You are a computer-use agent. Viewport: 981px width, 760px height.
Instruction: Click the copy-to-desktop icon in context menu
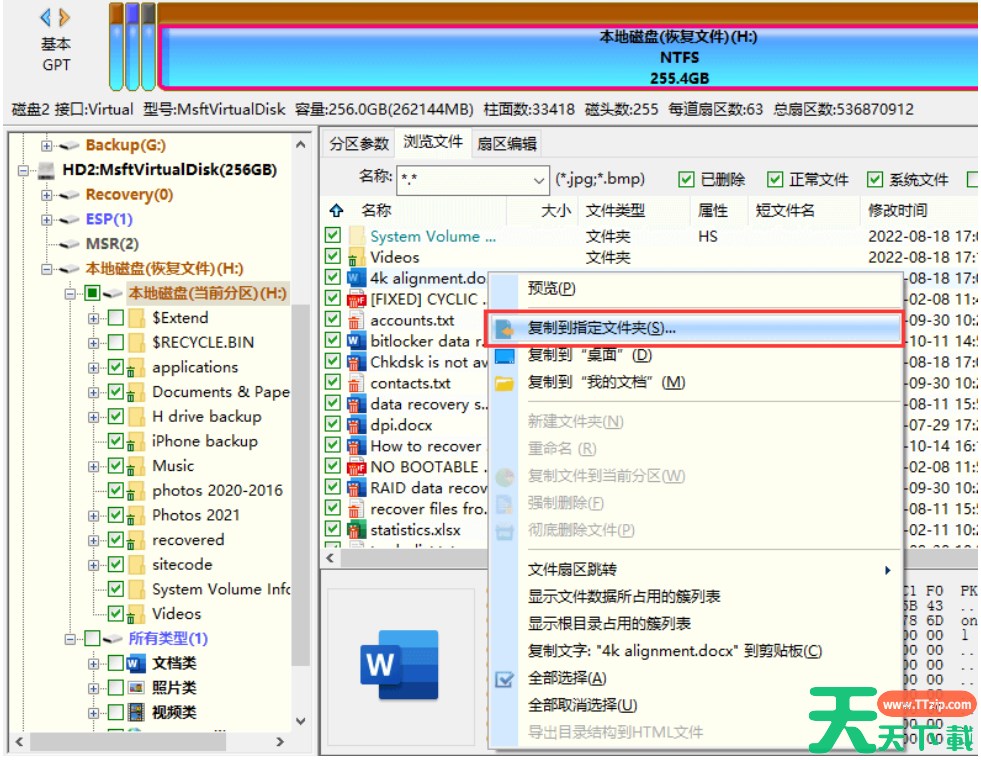[x=504, y=356]
